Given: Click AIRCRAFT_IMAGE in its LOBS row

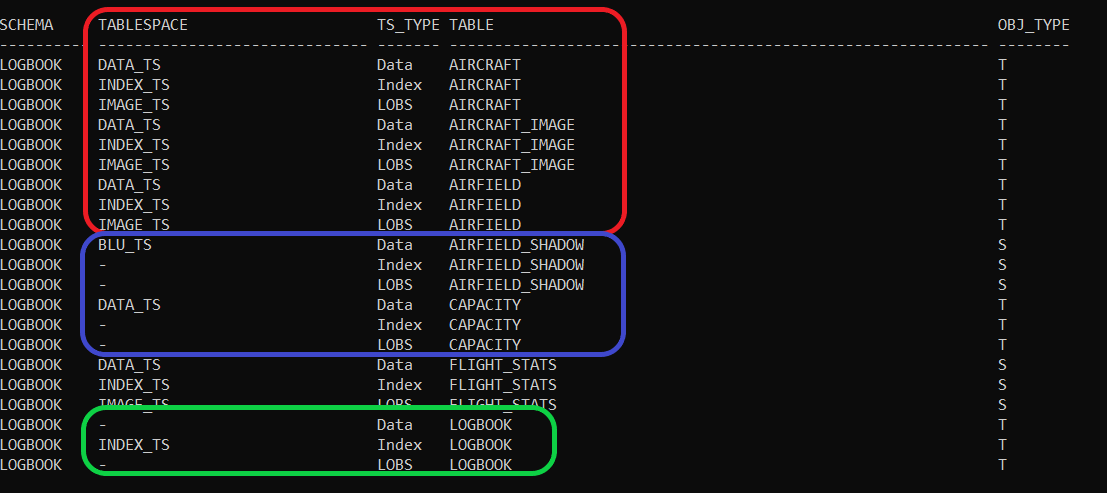Looking at the screenshot, I should 512,165.
